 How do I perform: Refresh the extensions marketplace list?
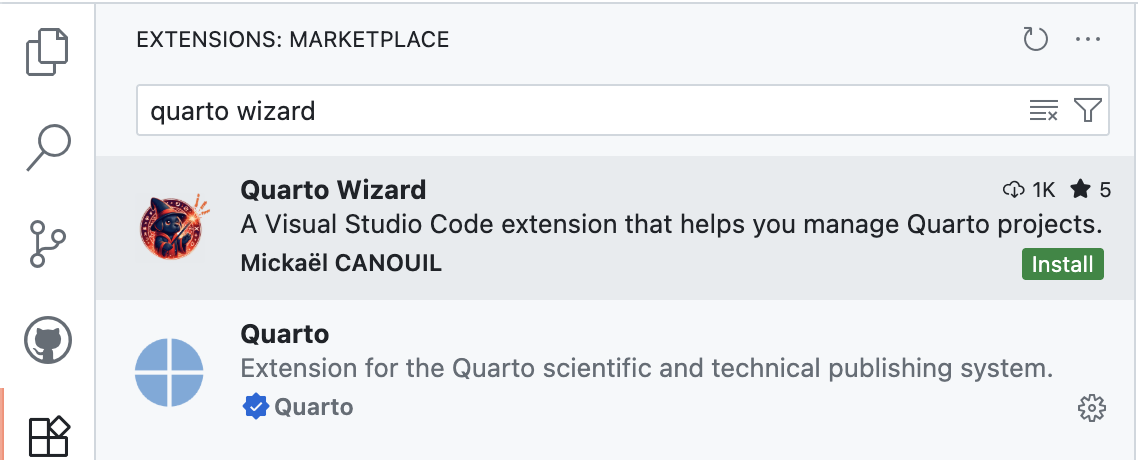click(1035, 40)
